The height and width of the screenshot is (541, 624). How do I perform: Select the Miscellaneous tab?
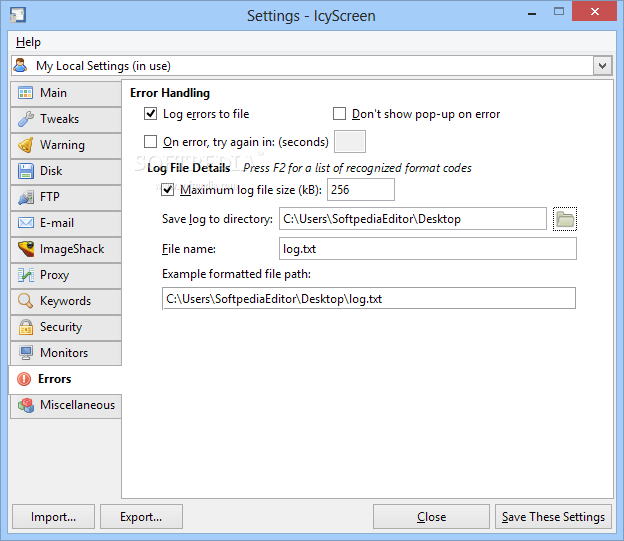(x=66, y=405)
